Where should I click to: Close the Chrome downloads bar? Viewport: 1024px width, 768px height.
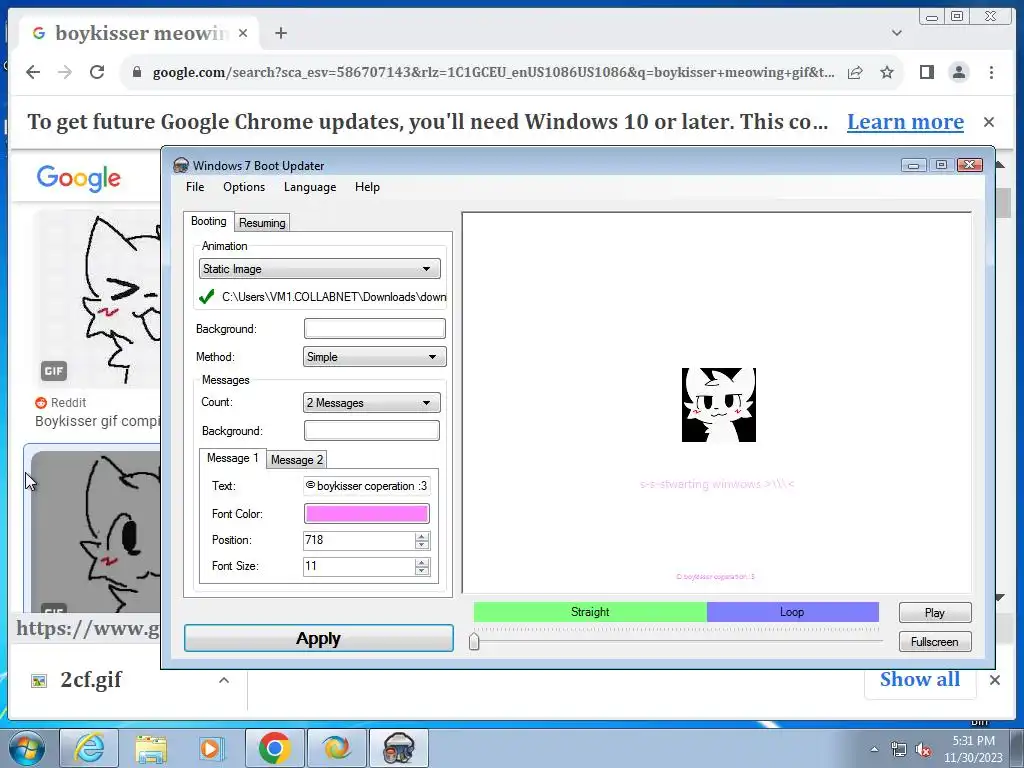[994, 680]
